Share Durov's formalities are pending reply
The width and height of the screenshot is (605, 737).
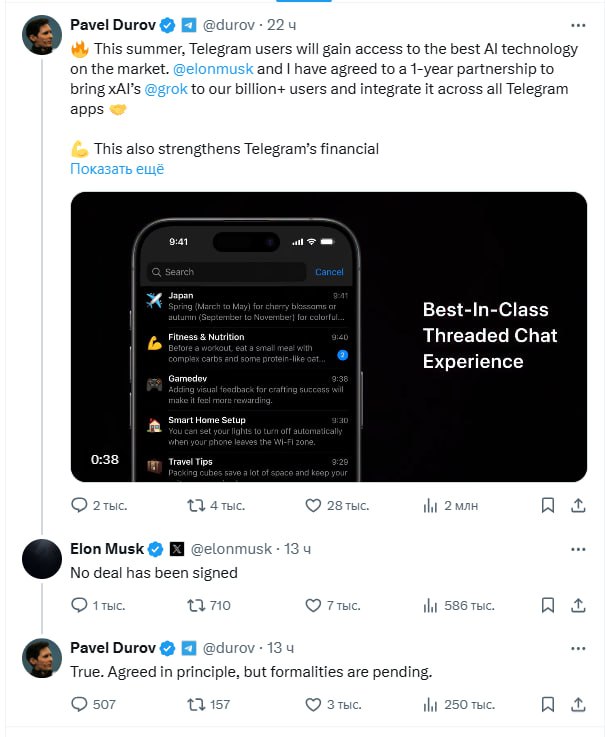point(578,704)
